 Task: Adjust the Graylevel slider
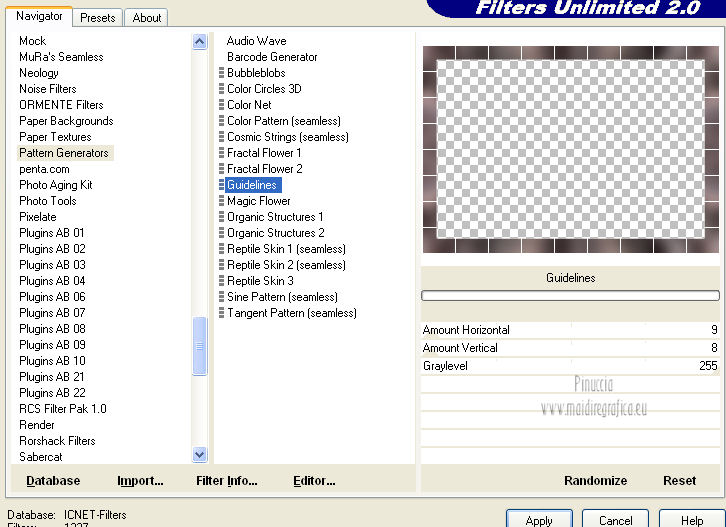pyautogui.click(x=570, y=366)
